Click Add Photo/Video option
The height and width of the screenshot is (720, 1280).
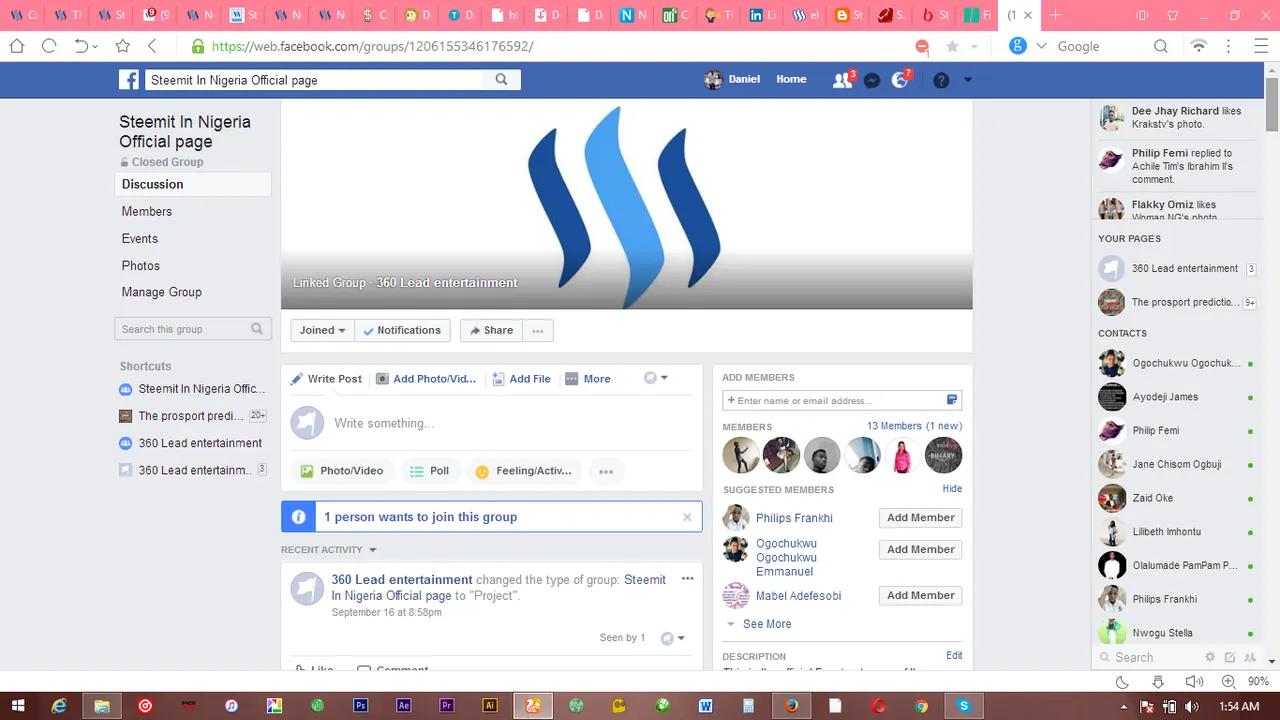click(x=426, y=379)
